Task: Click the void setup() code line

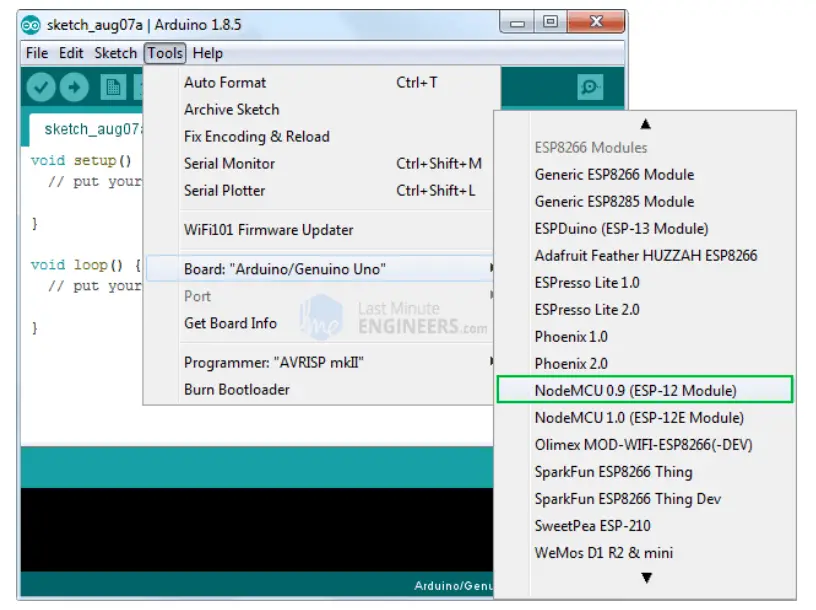Action: (x=81, y=160)
